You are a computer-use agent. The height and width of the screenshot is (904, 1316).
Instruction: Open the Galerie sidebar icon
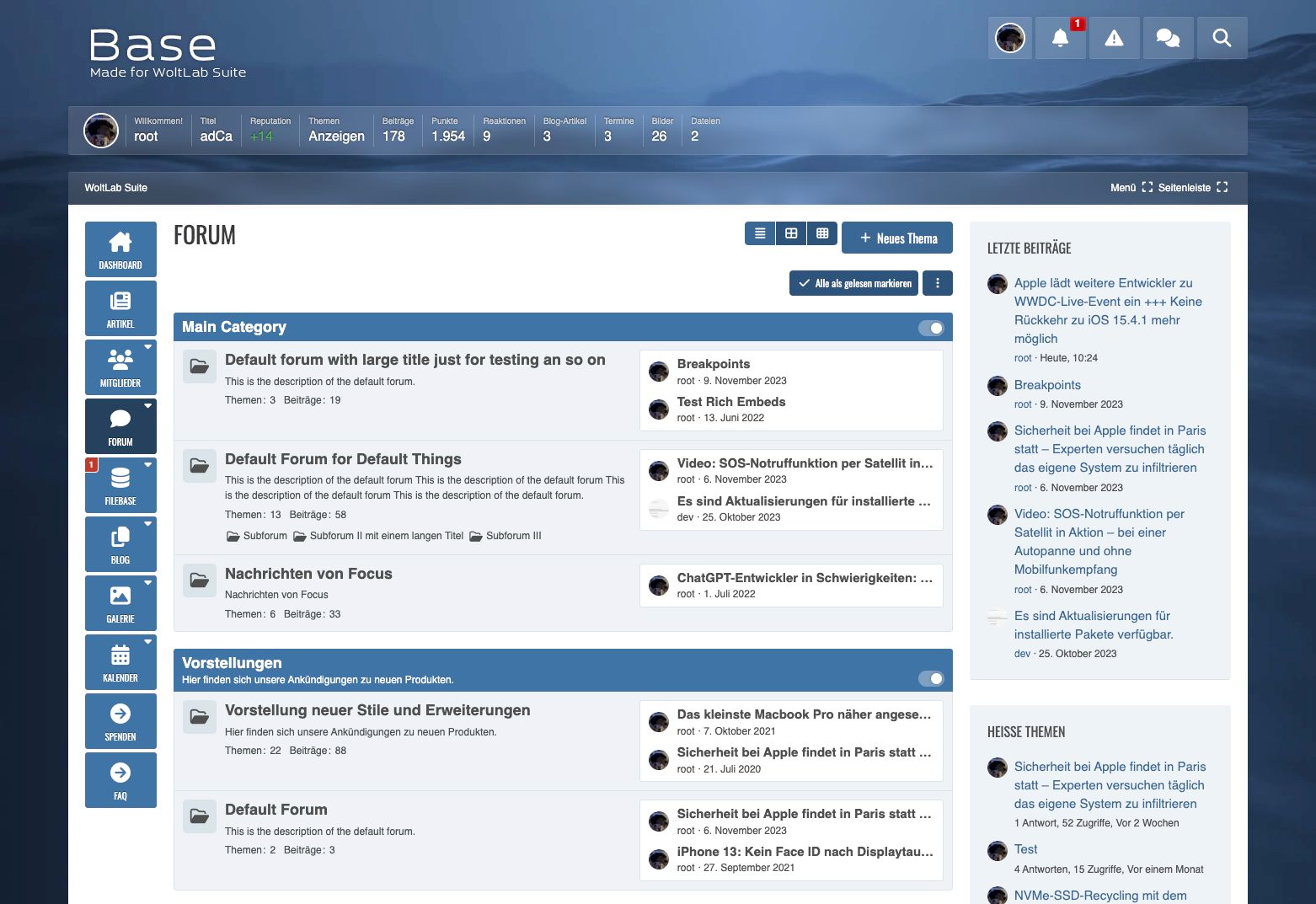tap(120, 603)
